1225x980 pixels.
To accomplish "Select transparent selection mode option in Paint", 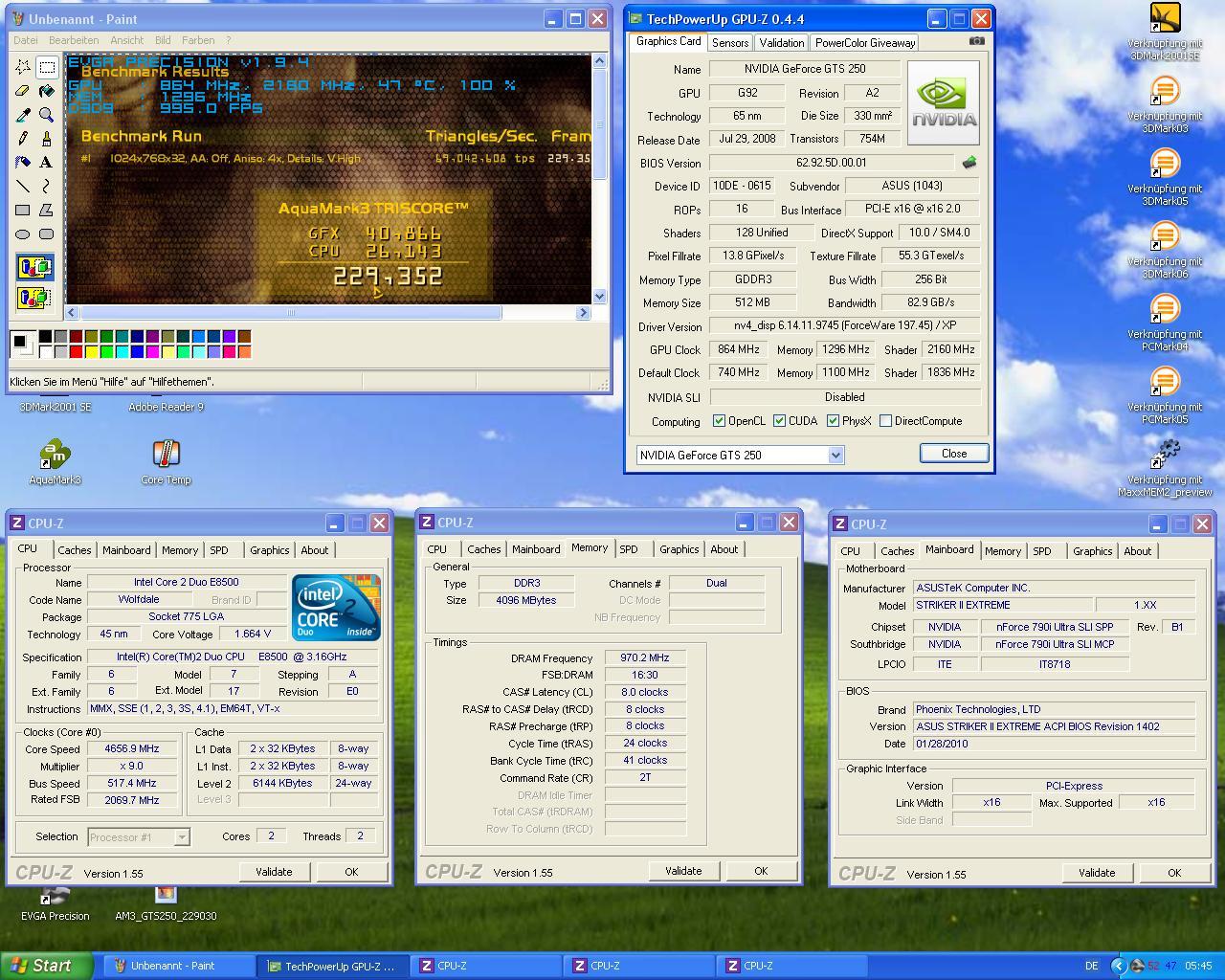I will (x=34, y=298).
